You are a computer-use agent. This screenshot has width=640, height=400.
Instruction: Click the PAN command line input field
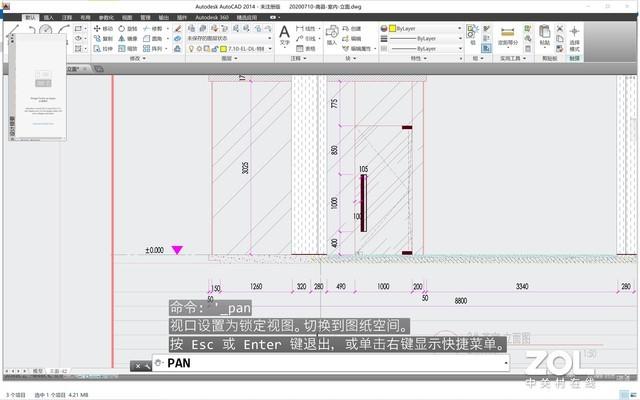click(x=331, y=363)
